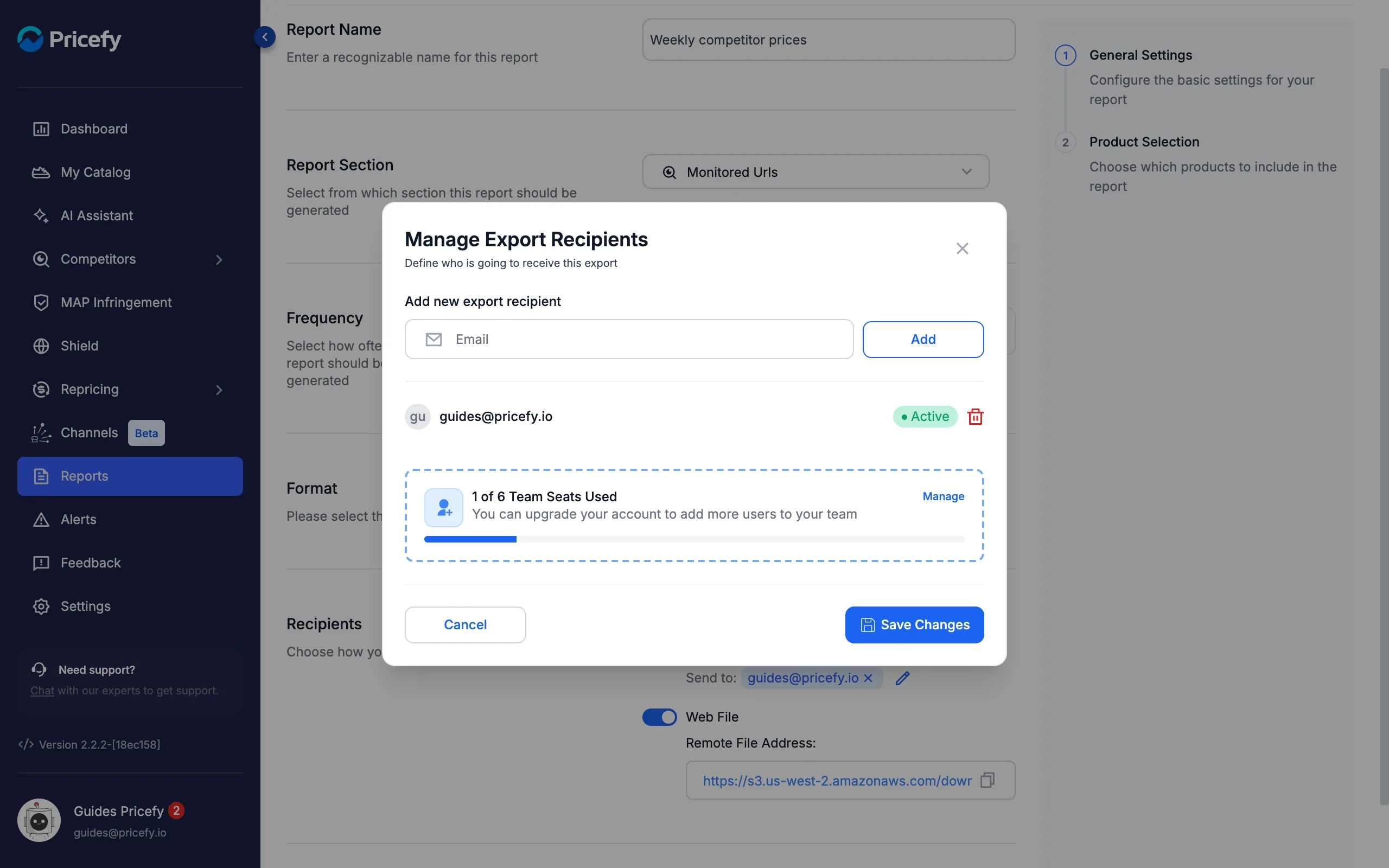Screen dimensions: 1389x868
Task: Click the Report Name text field
Action: (x=828, y=40)
